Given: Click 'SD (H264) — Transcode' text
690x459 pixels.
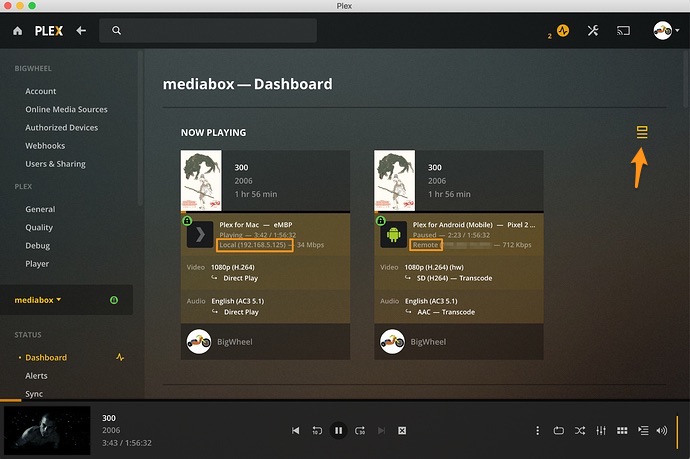Looking at the screenshot, I should pyautogui.click(x=455, y=278).
